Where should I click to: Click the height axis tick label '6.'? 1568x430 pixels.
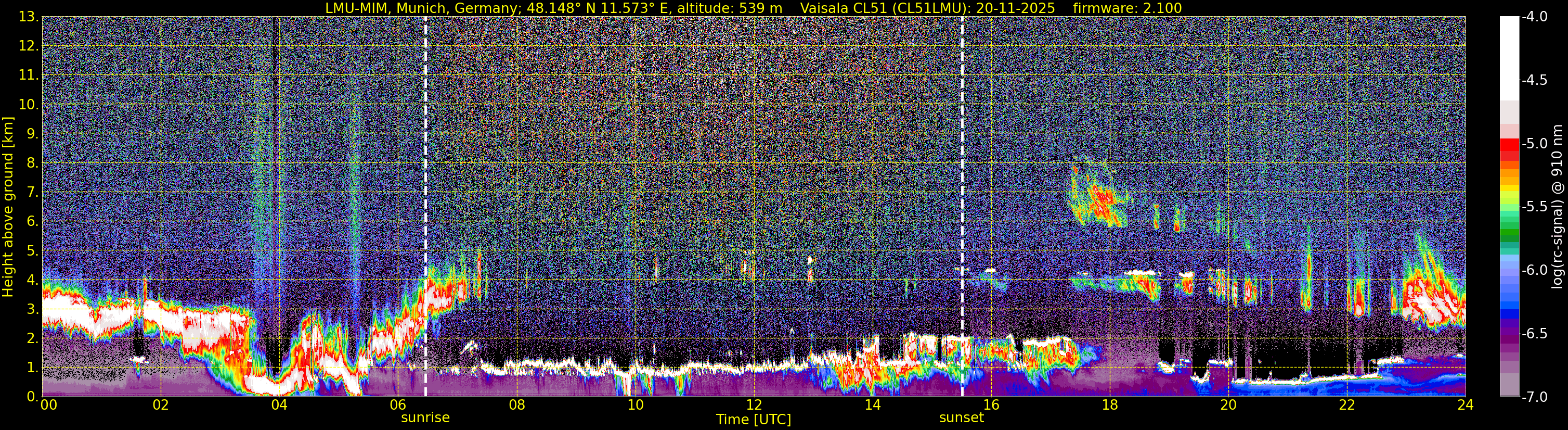point(33,221)
